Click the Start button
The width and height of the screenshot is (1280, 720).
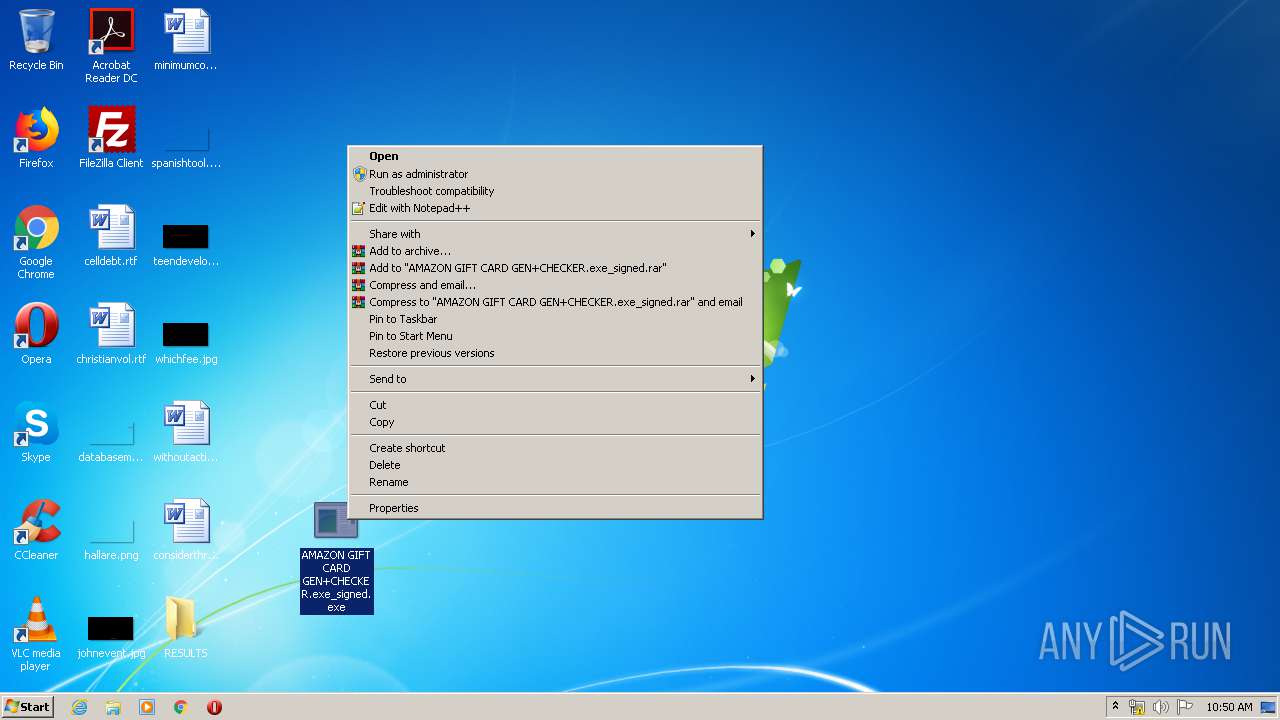(28, 707)
